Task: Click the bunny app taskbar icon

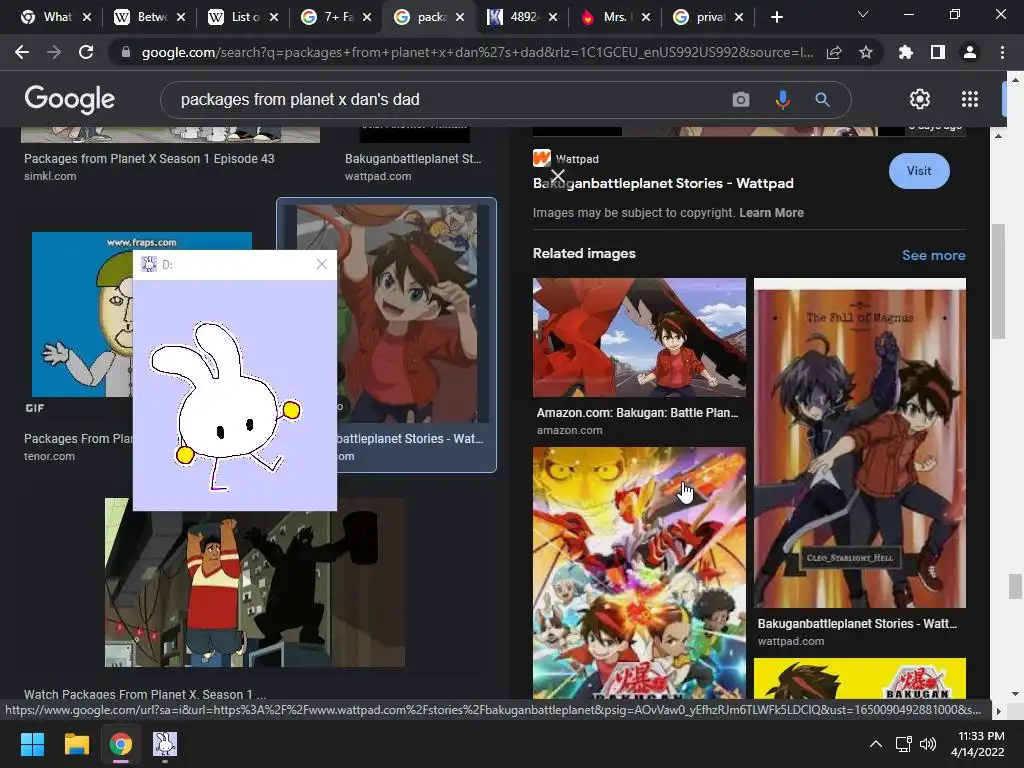Action: [x=165, y=744]
